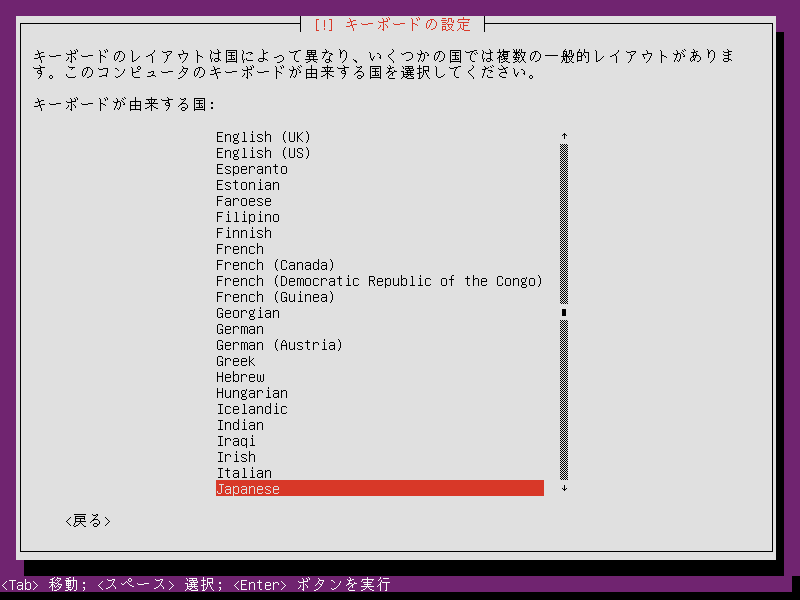Click the <戻る> back button

(87, 521)
